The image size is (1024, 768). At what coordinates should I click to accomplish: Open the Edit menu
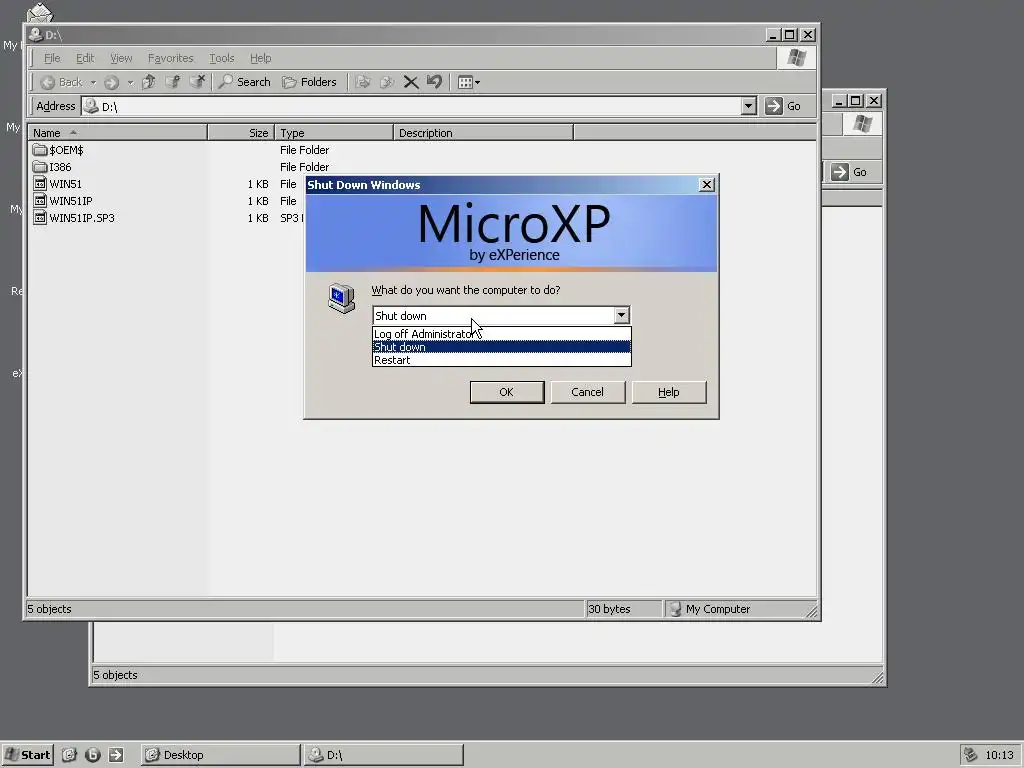tap(85, 58)
